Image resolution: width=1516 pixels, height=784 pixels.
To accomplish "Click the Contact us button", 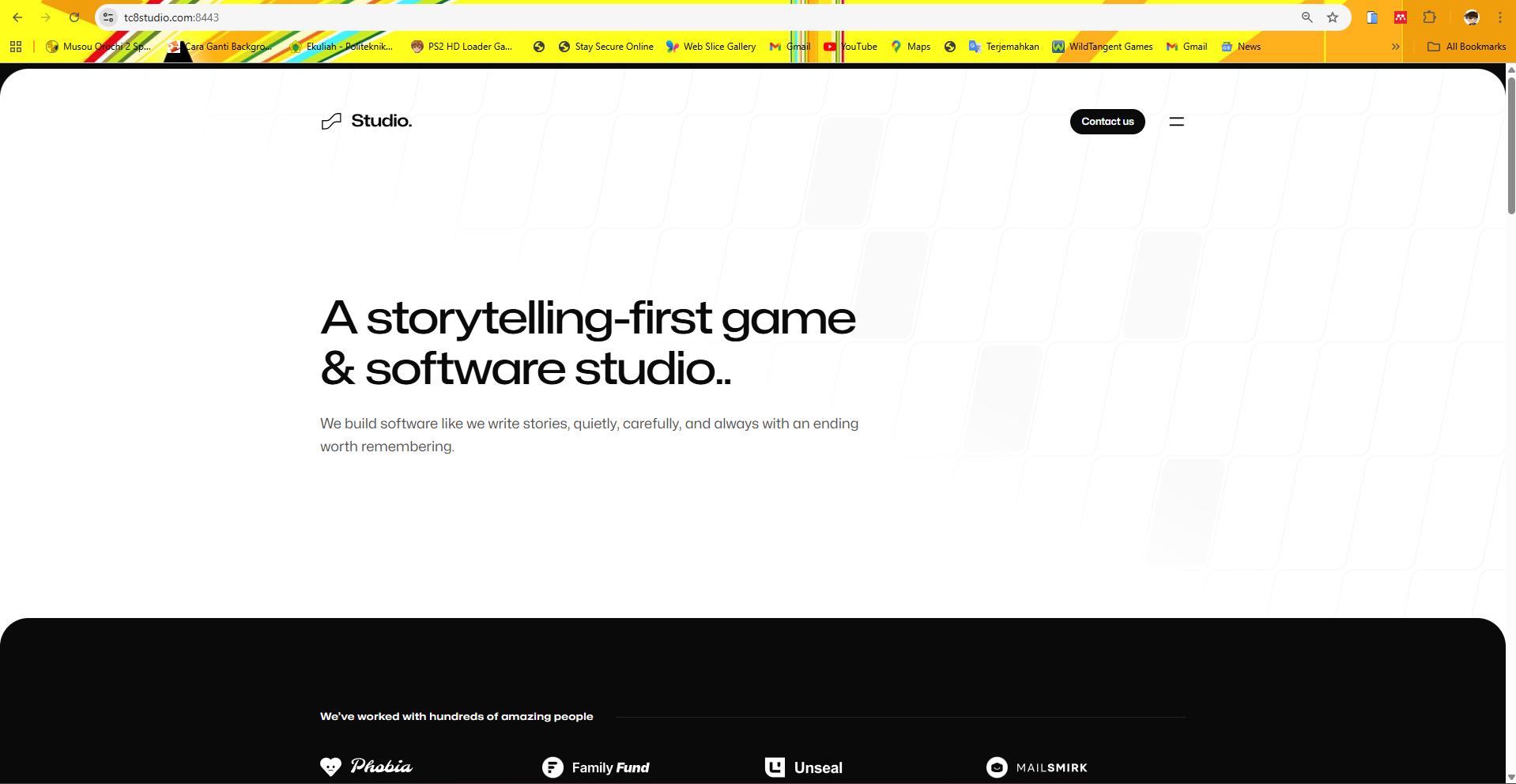I will click(x=1107, y=121).
